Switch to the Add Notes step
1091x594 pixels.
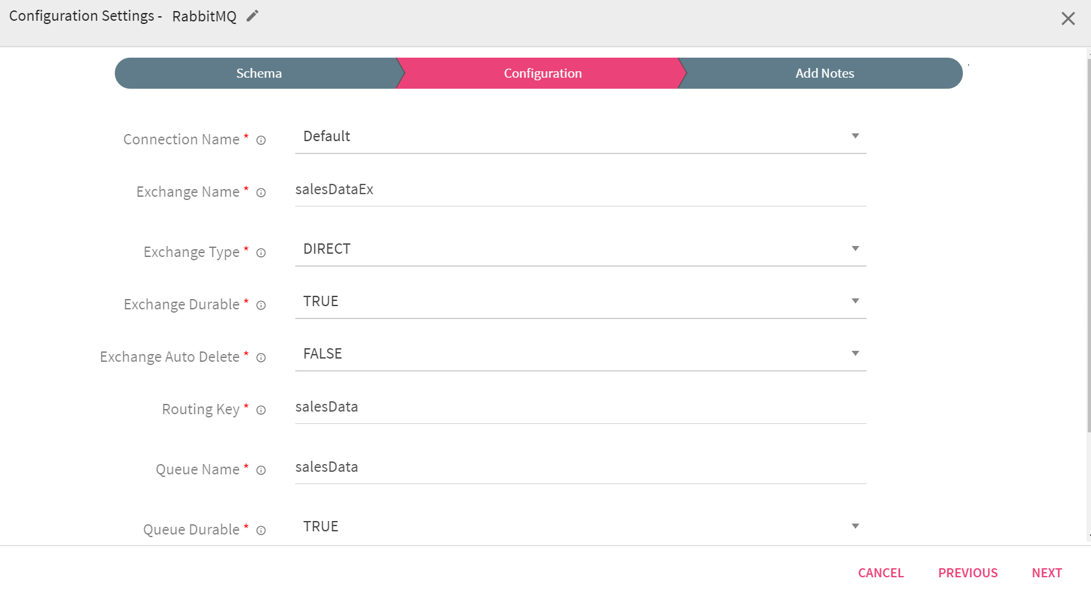point(824,73)
